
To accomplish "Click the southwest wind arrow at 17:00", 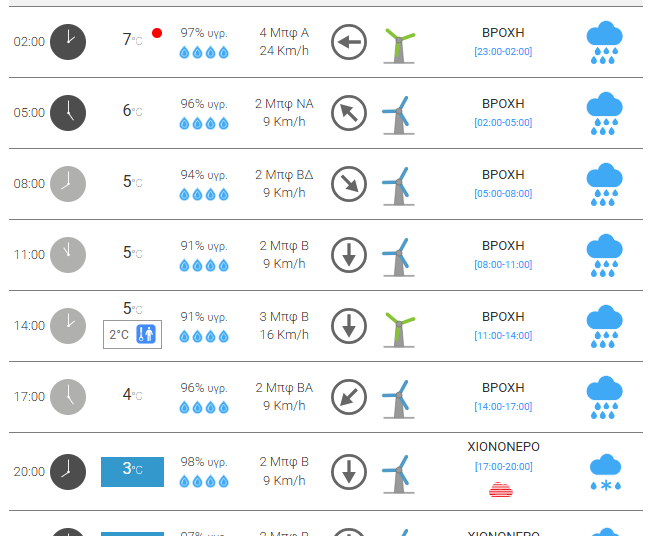I will (x=349, y=397).
